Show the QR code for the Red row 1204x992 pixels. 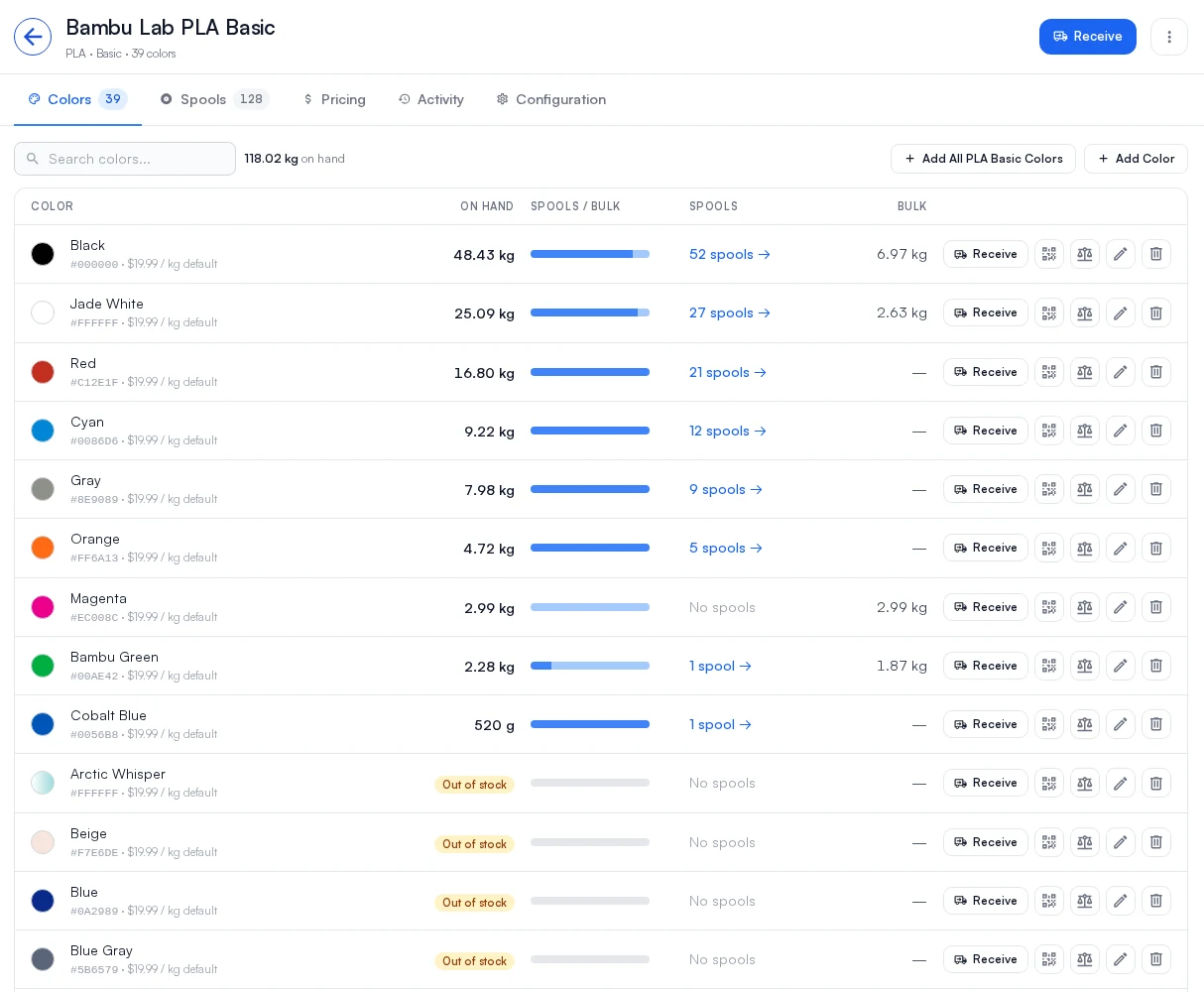tap(1049, 372)
